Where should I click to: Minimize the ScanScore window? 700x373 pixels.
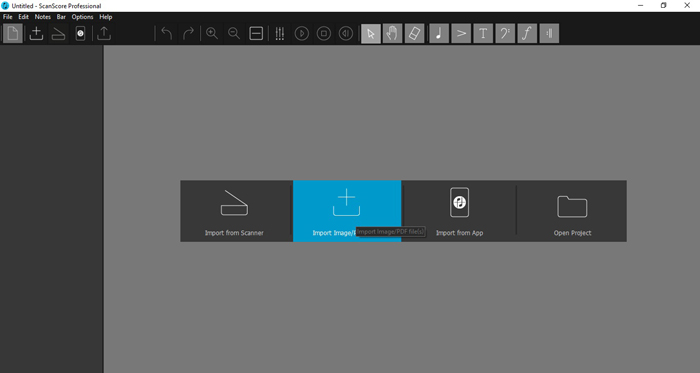(641, 6)
